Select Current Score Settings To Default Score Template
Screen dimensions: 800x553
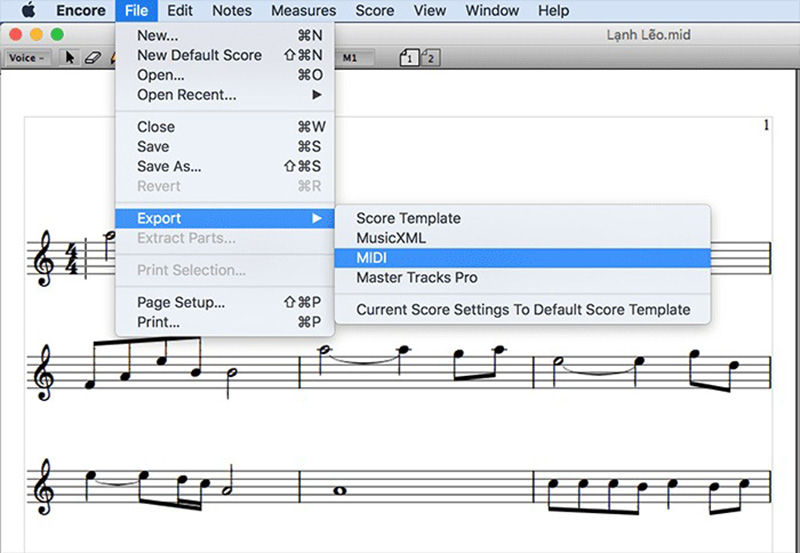pyautogui.click(x=522, y=310)
